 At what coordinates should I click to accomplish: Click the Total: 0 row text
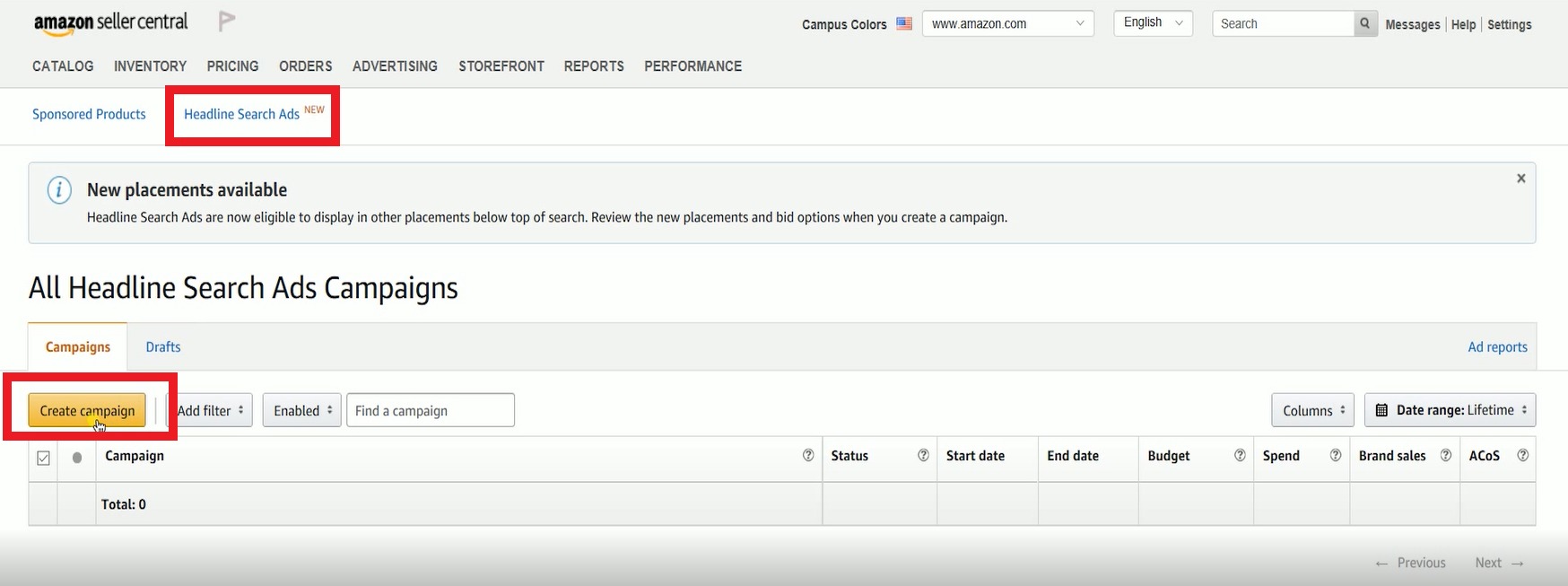124,504
